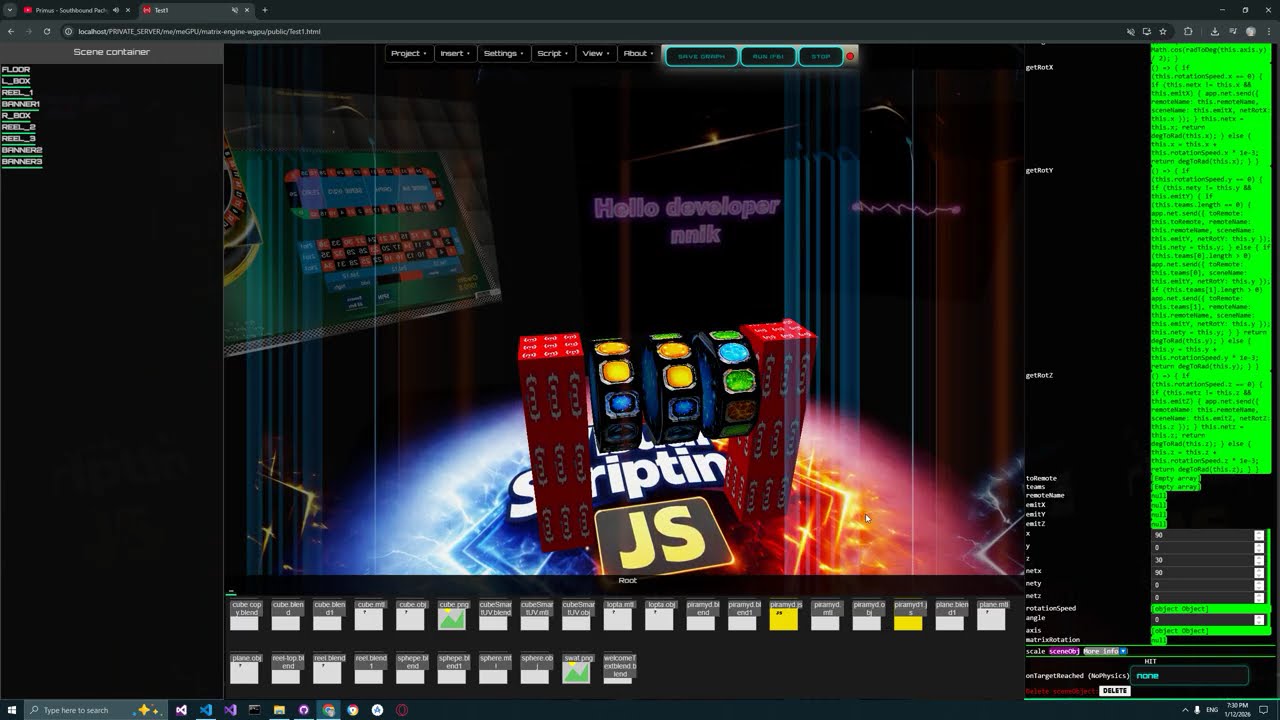Select the piramyd.blend asset file
This screenshot has width=1280, height=720.
point(701,614)
